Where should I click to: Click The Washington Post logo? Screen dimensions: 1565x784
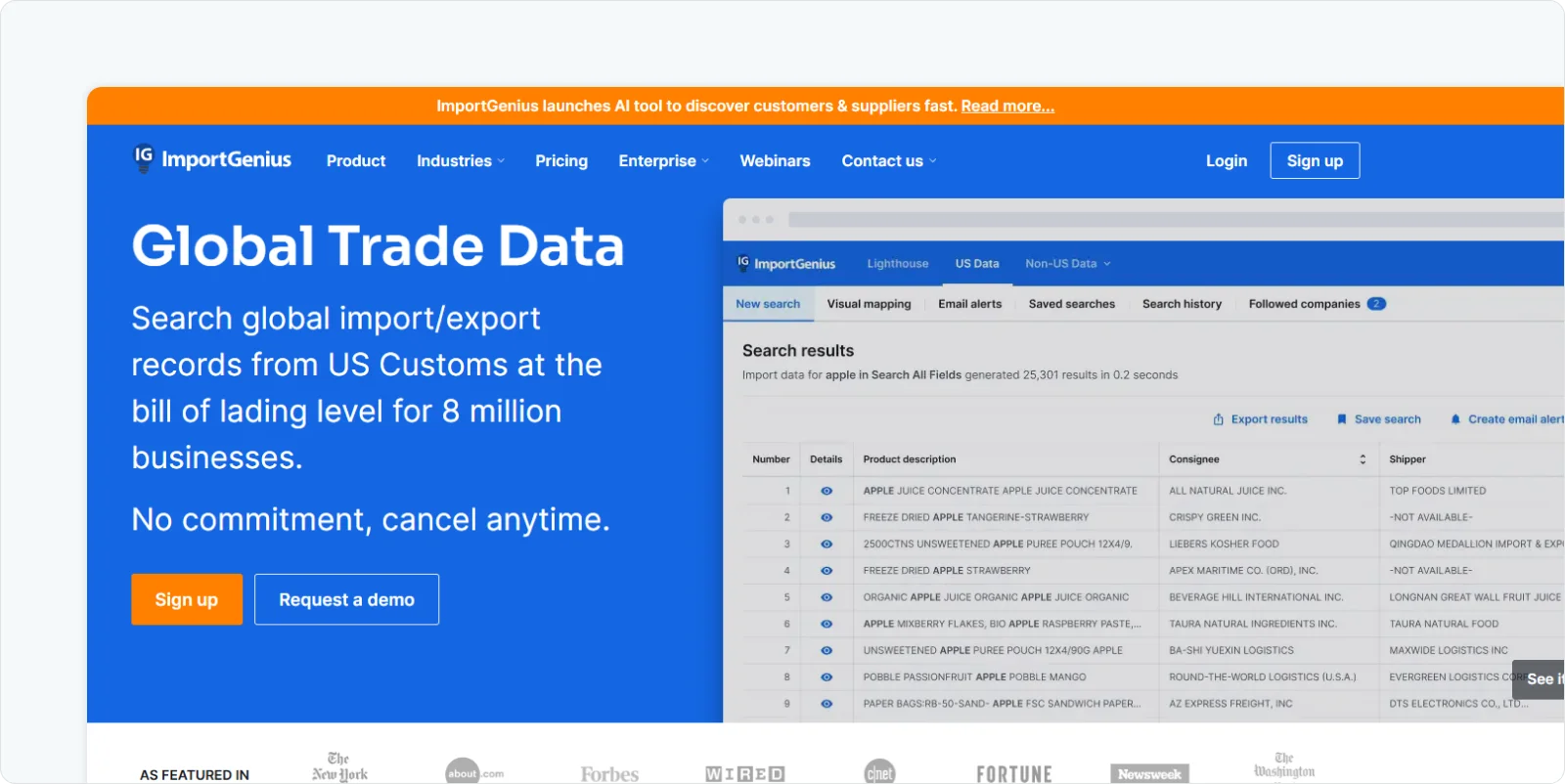tap(1284, 766)
